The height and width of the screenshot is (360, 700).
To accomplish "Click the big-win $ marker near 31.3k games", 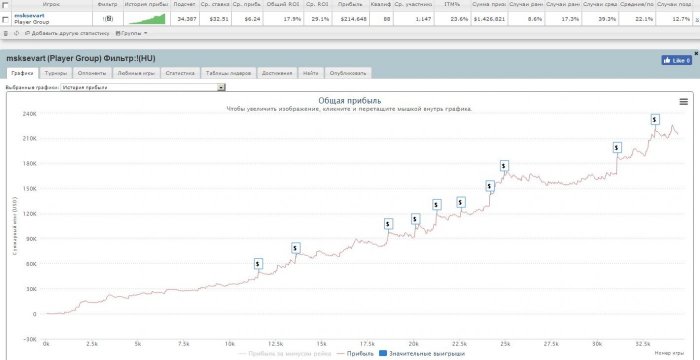I will pos(617,147).
